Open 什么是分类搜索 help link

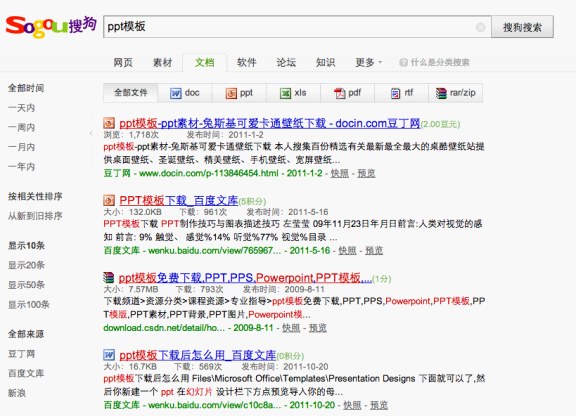[x=440, y=63]
